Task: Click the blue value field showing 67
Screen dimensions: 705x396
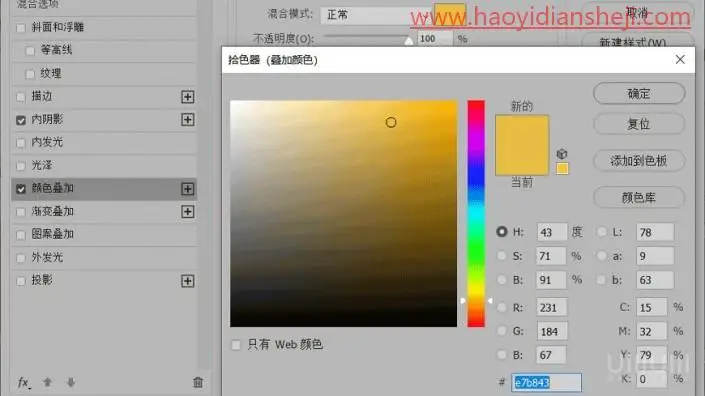Action: pyautogui.click(x=551, y=355)
